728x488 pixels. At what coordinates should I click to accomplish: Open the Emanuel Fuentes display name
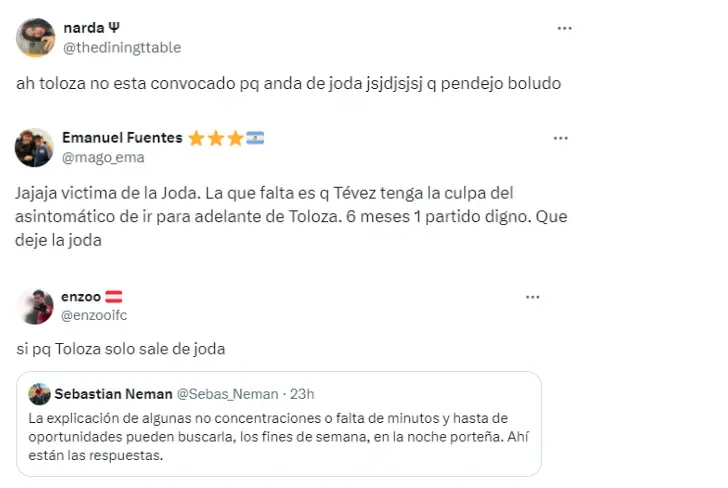122,138
